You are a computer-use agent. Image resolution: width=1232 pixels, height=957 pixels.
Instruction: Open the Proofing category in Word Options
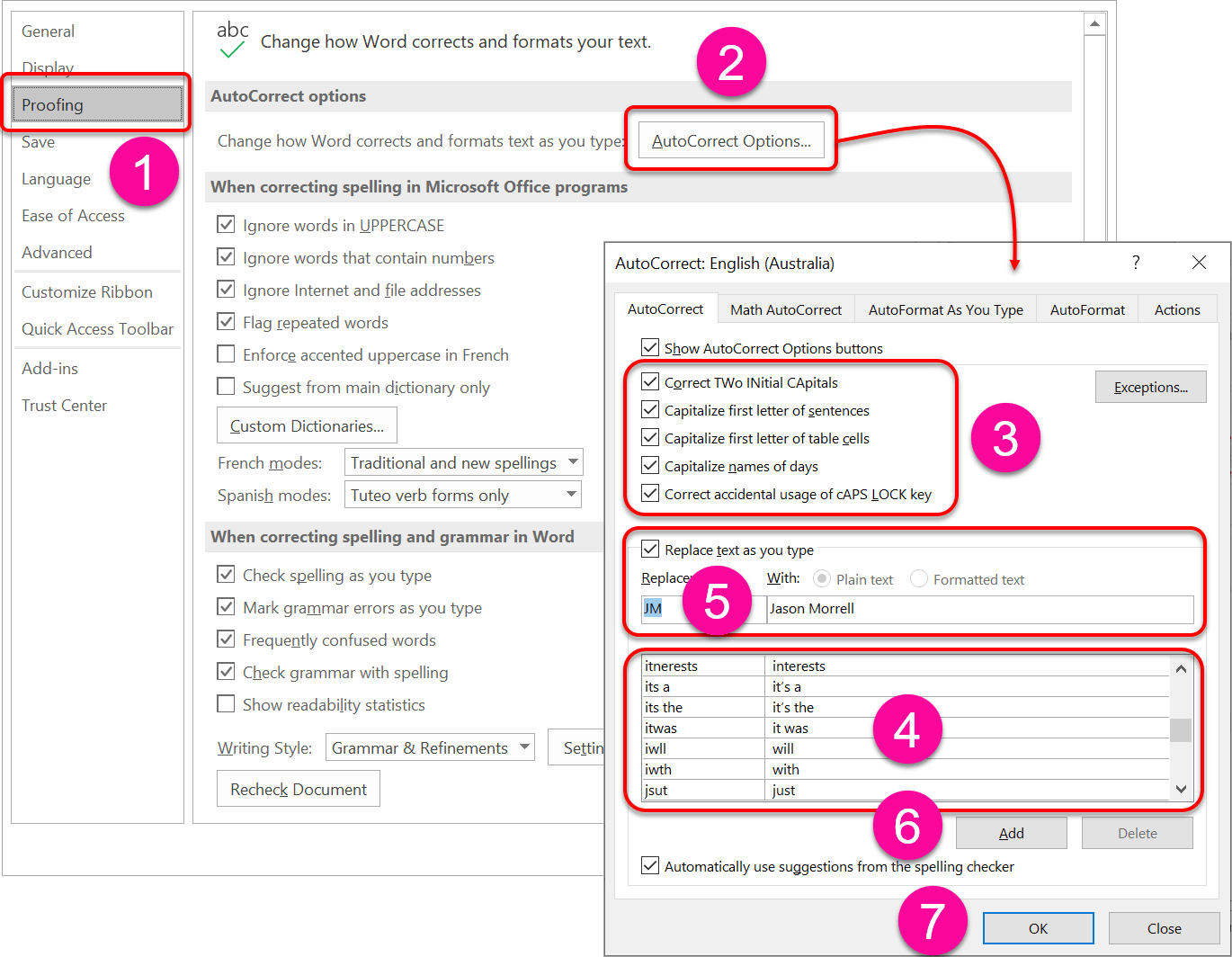click(x=99, y=104)
